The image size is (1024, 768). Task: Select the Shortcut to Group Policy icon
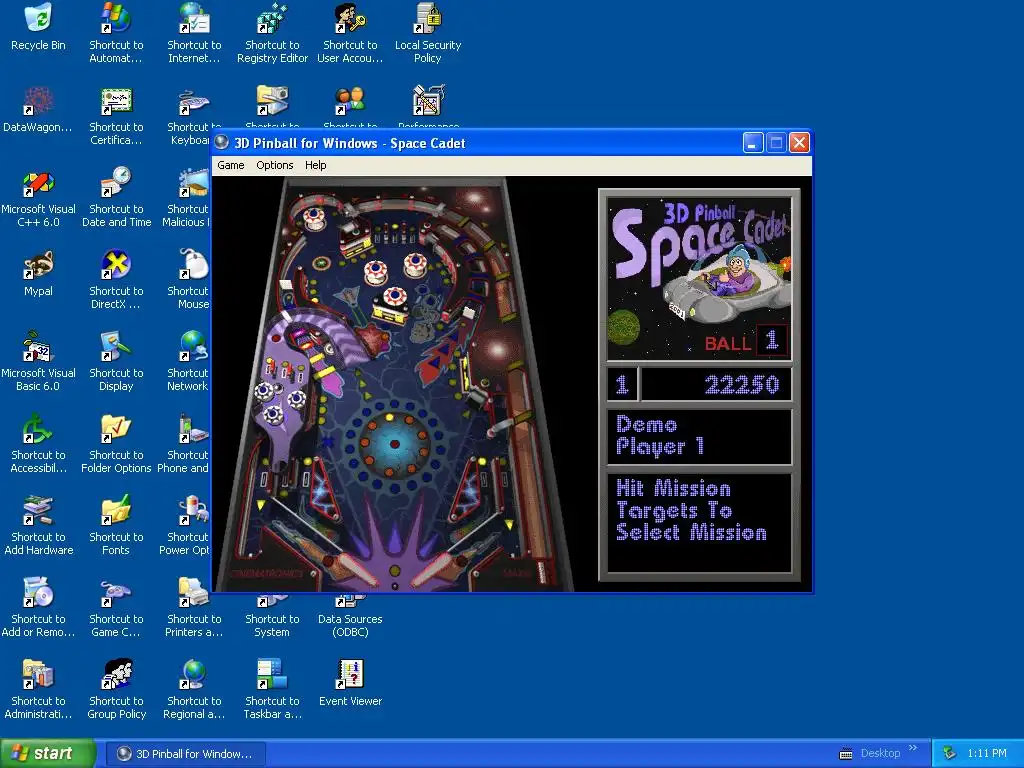click(x=116, y=690)
